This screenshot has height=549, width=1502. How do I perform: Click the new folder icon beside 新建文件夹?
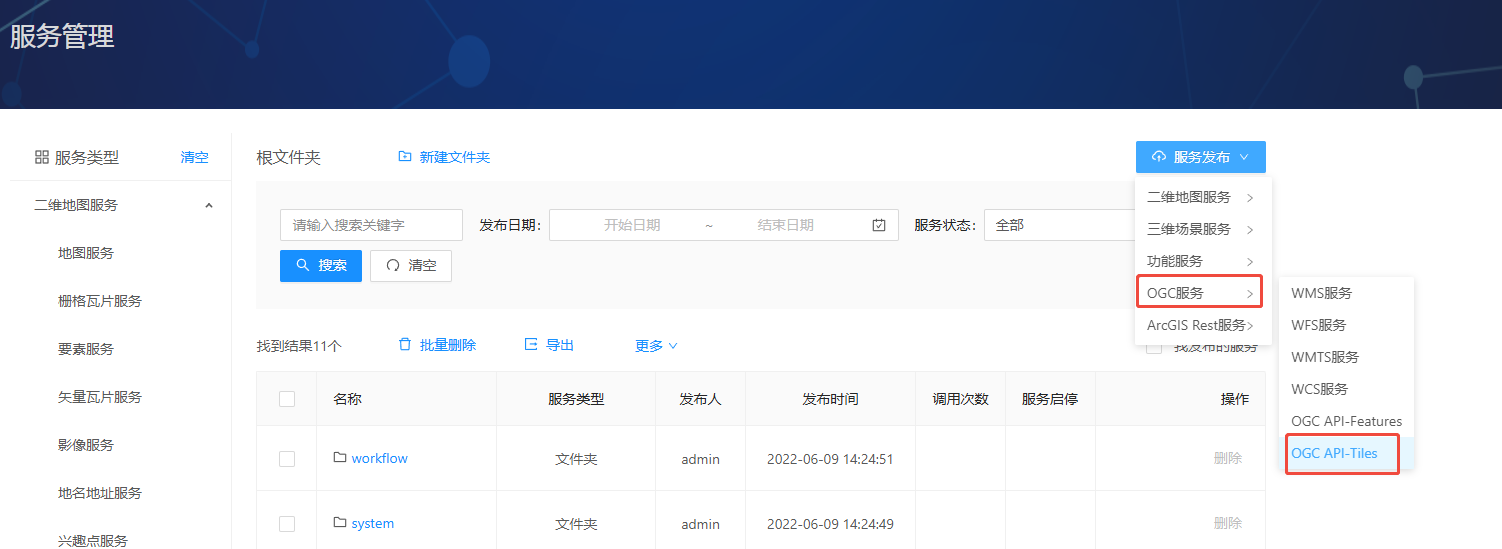coord(404,157)
